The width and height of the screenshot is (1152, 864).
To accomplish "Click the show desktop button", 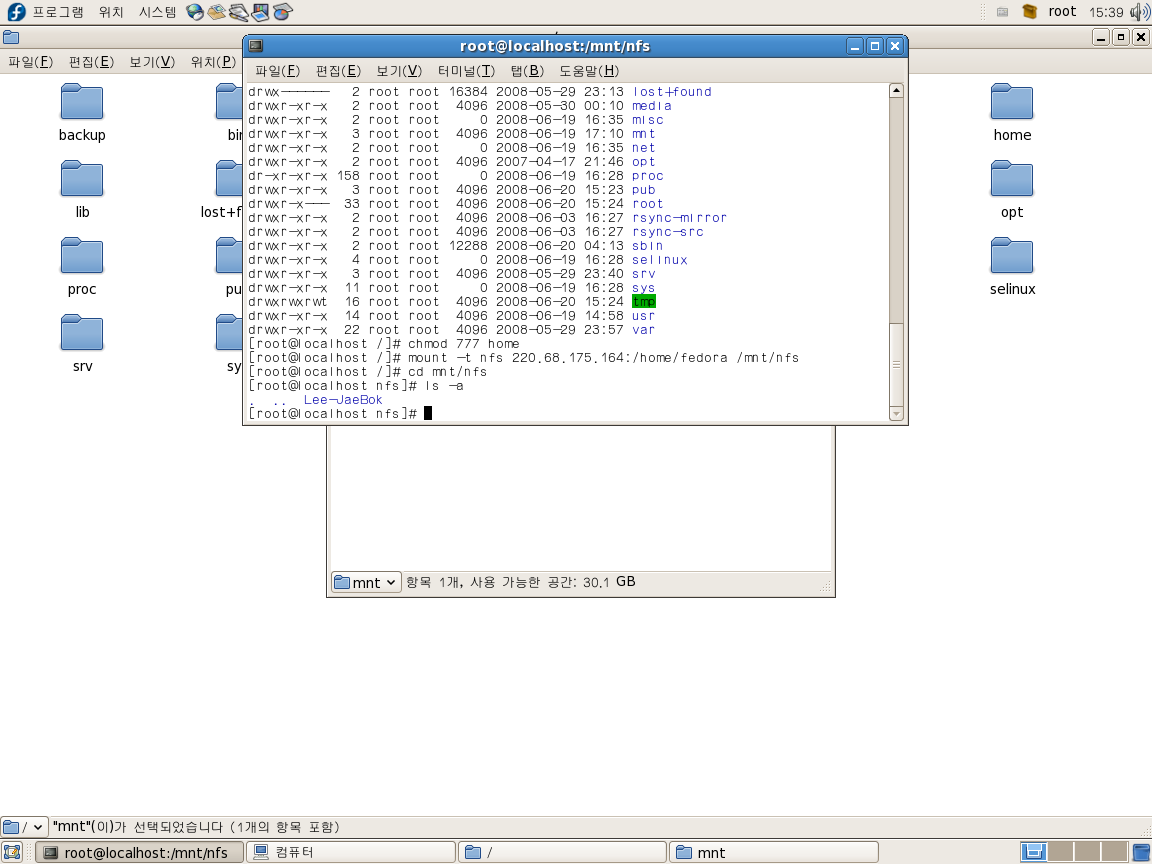I will pyautogui.click(x=13, y=852).
